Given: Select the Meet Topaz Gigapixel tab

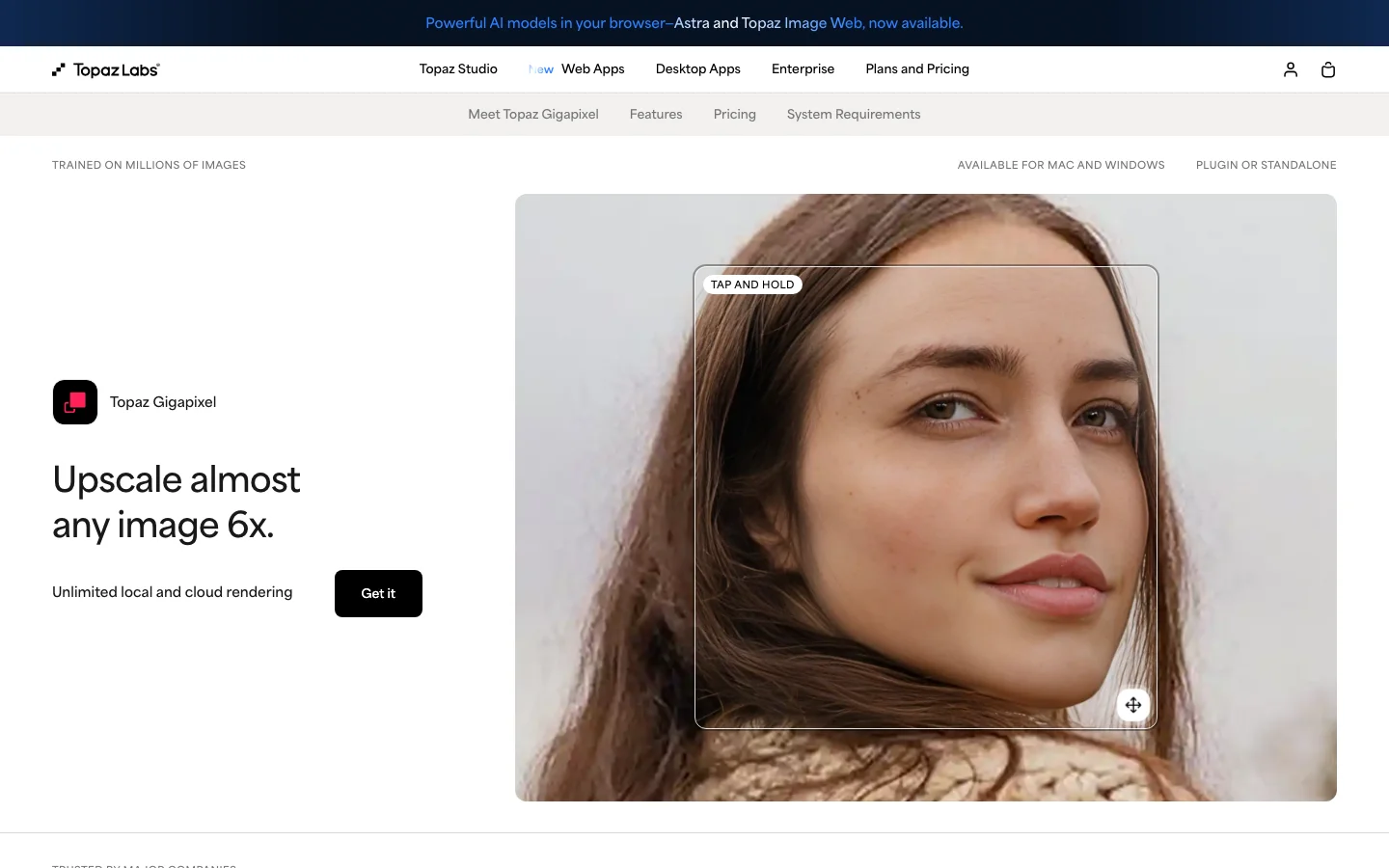Looking at the screenshot, I should click(x=533, y=115).
